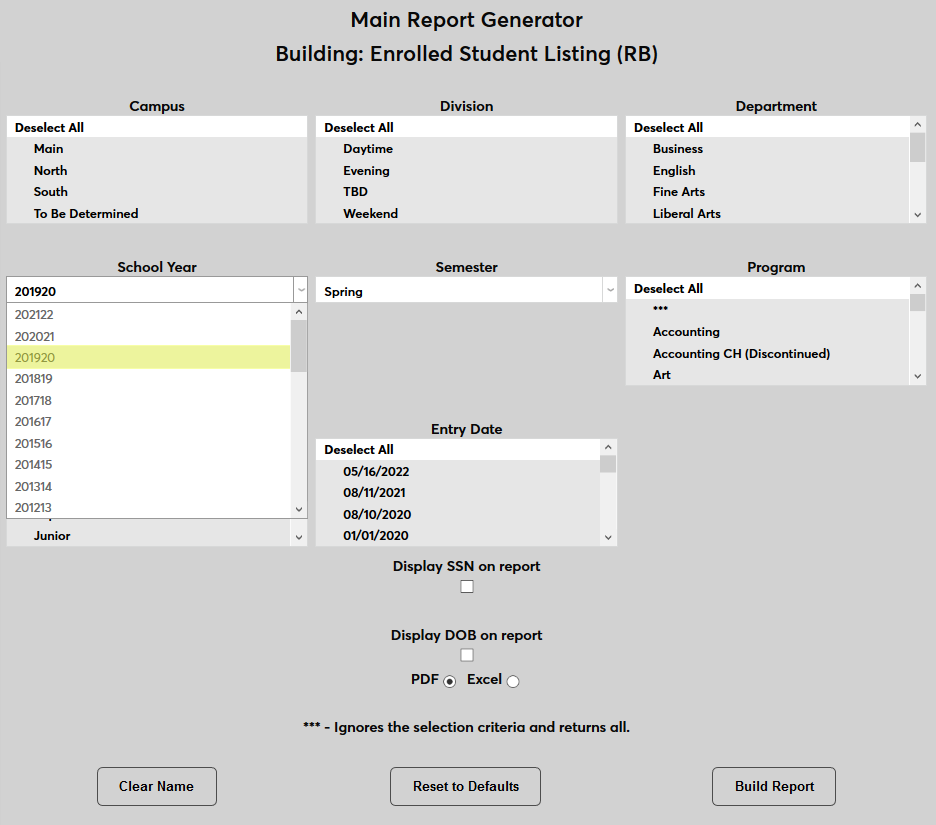Open the Semester dropdown
Viewport: 936px width, 825px height.
click(x=610, y=289)
